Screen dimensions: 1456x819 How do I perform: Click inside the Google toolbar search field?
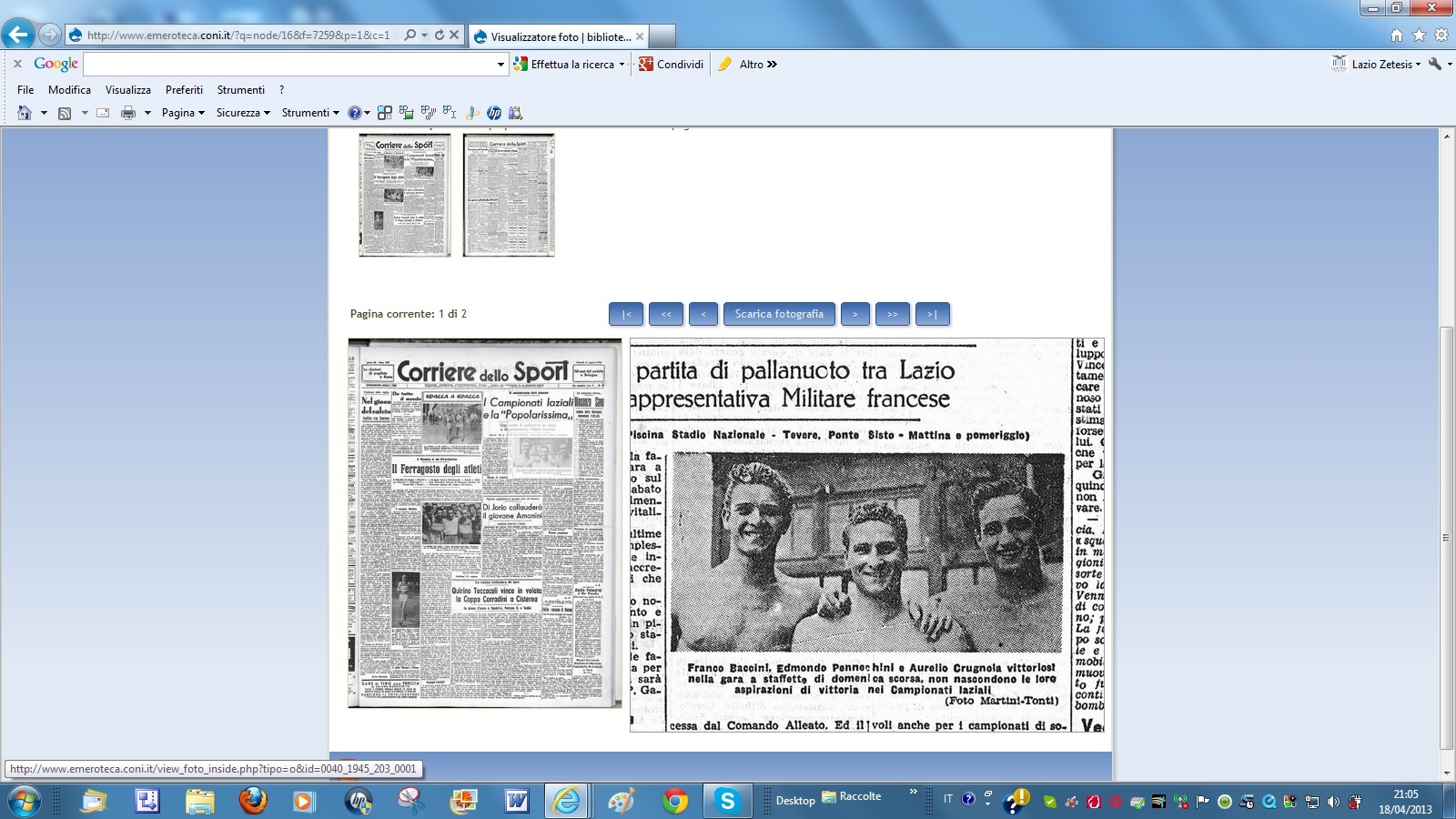(x=291, y=65)
